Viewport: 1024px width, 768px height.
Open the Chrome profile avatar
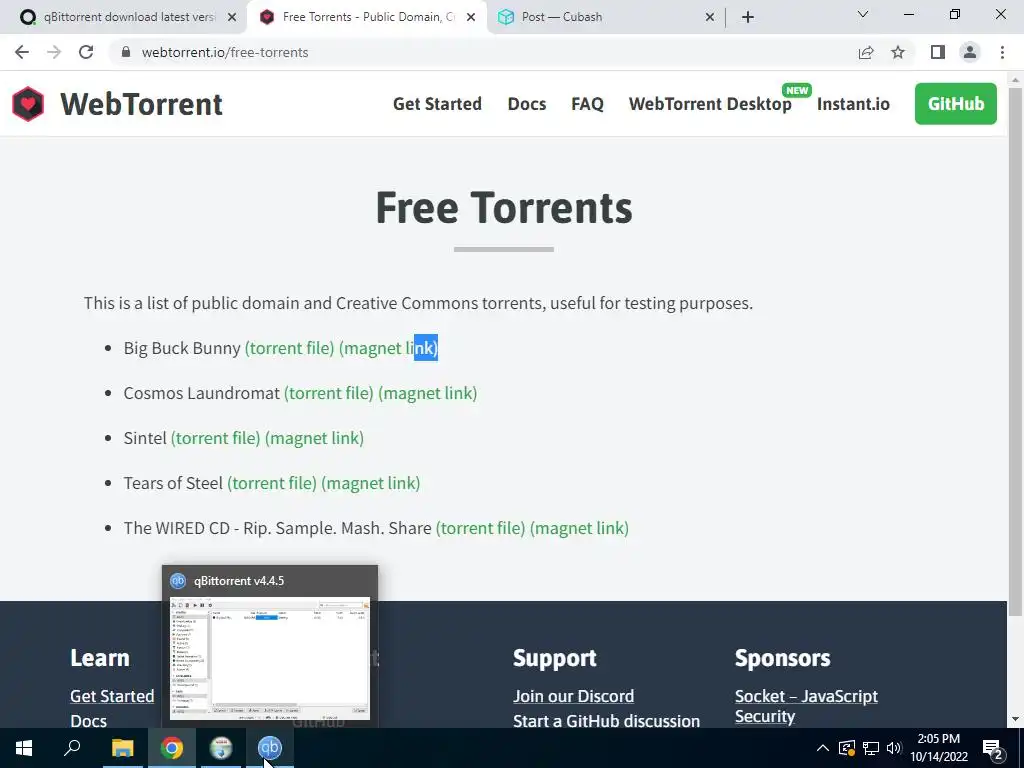[x=970, y=52]
